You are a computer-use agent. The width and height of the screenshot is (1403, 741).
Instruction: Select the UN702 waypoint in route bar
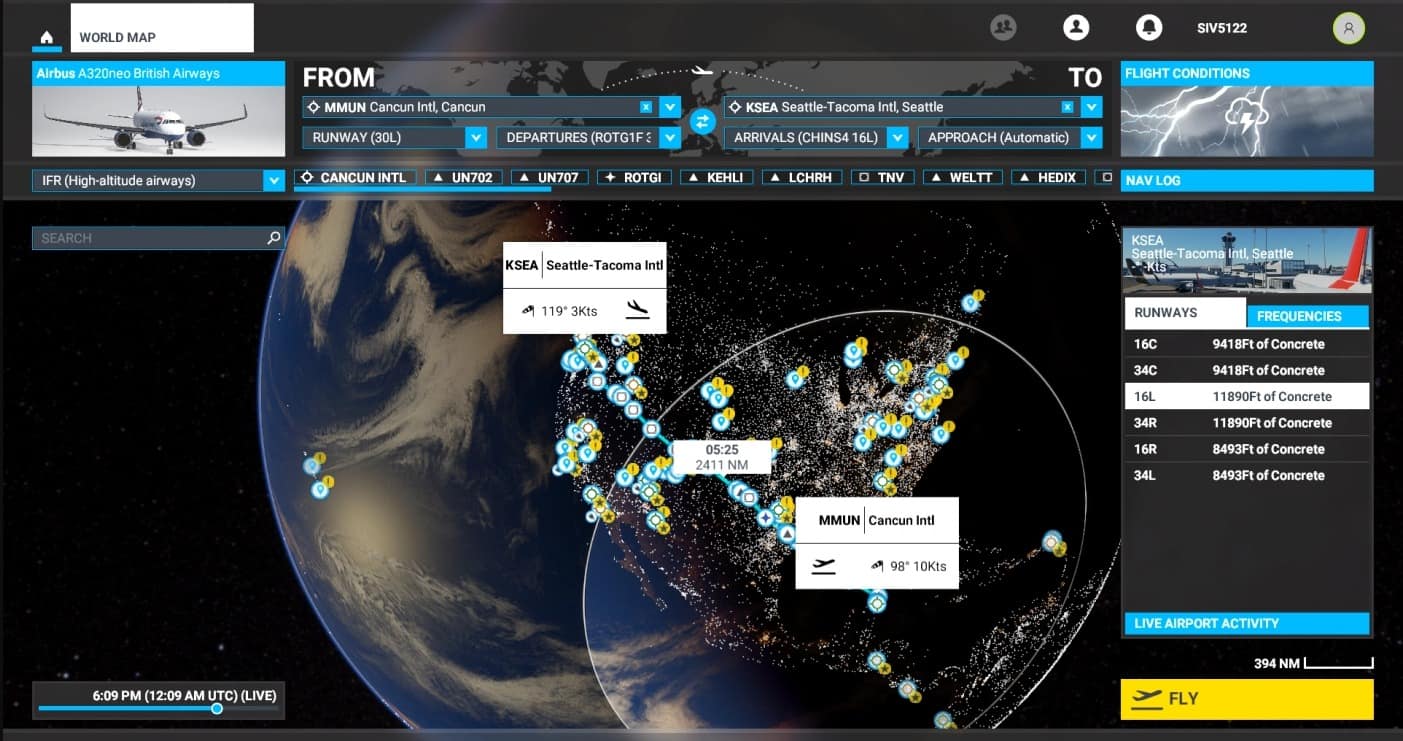(x=463, y=178)
